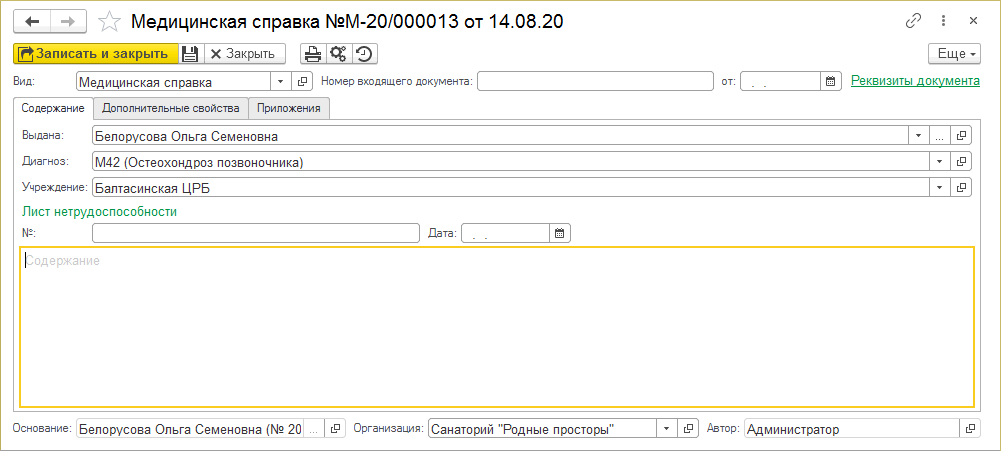This screenshot has height=451, width=1001.
Task: Click the Автор field Администратор
Action: click(x=852, y=429)
